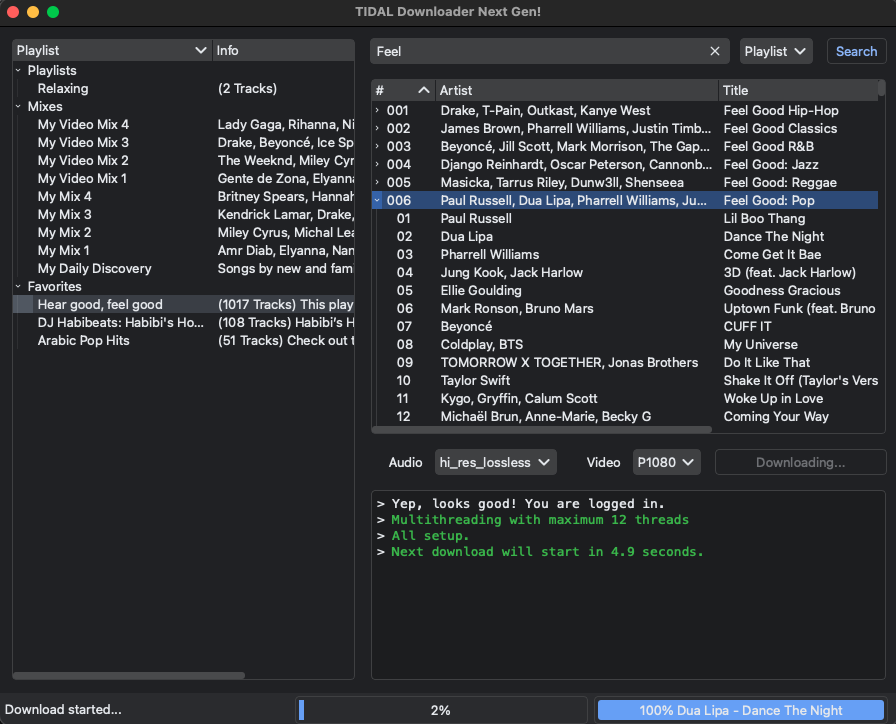Click the macOS green zoom window button
The width and height of the screenshot is (896, 724).
point(53,12)
